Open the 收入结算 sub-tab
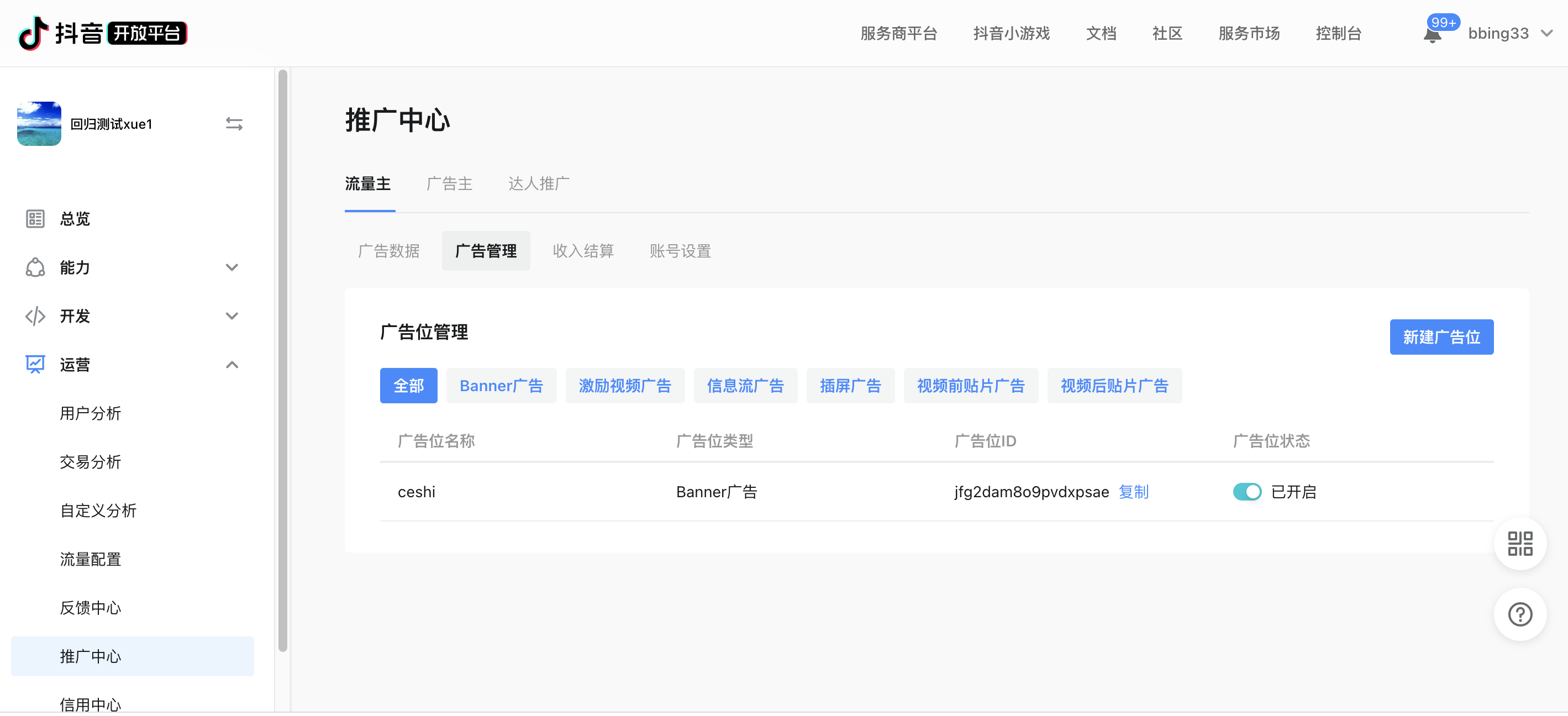1568x716 pixels. (x=583, y=251)
